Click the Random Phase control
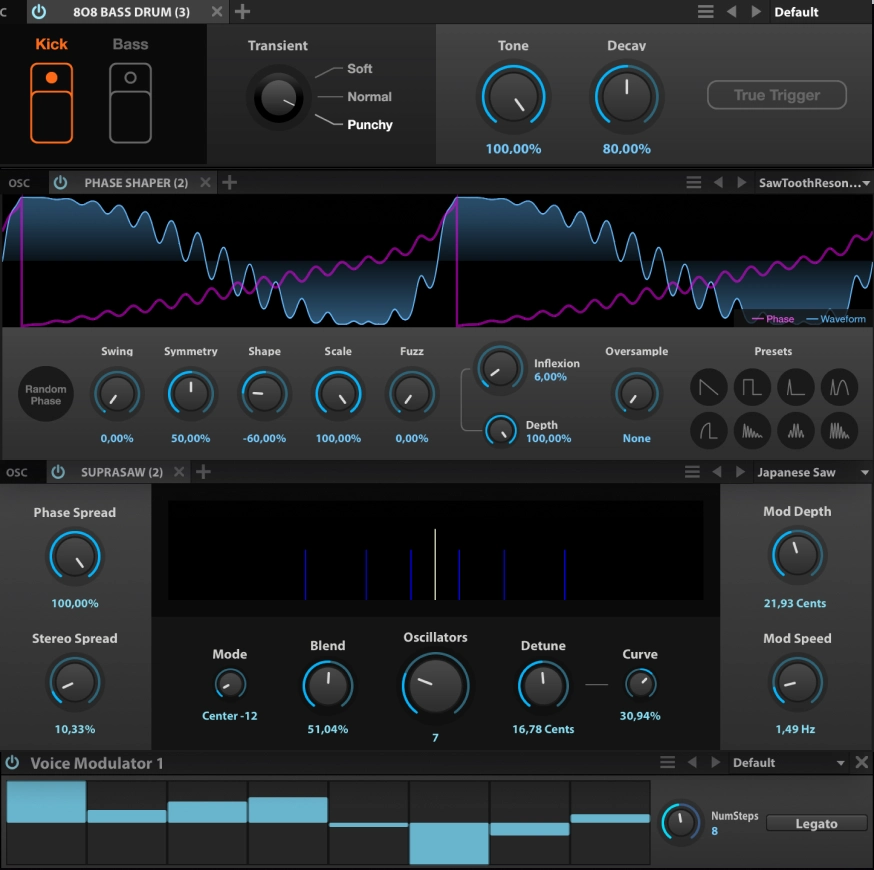 pyautogui.click(x=45, y=394)
